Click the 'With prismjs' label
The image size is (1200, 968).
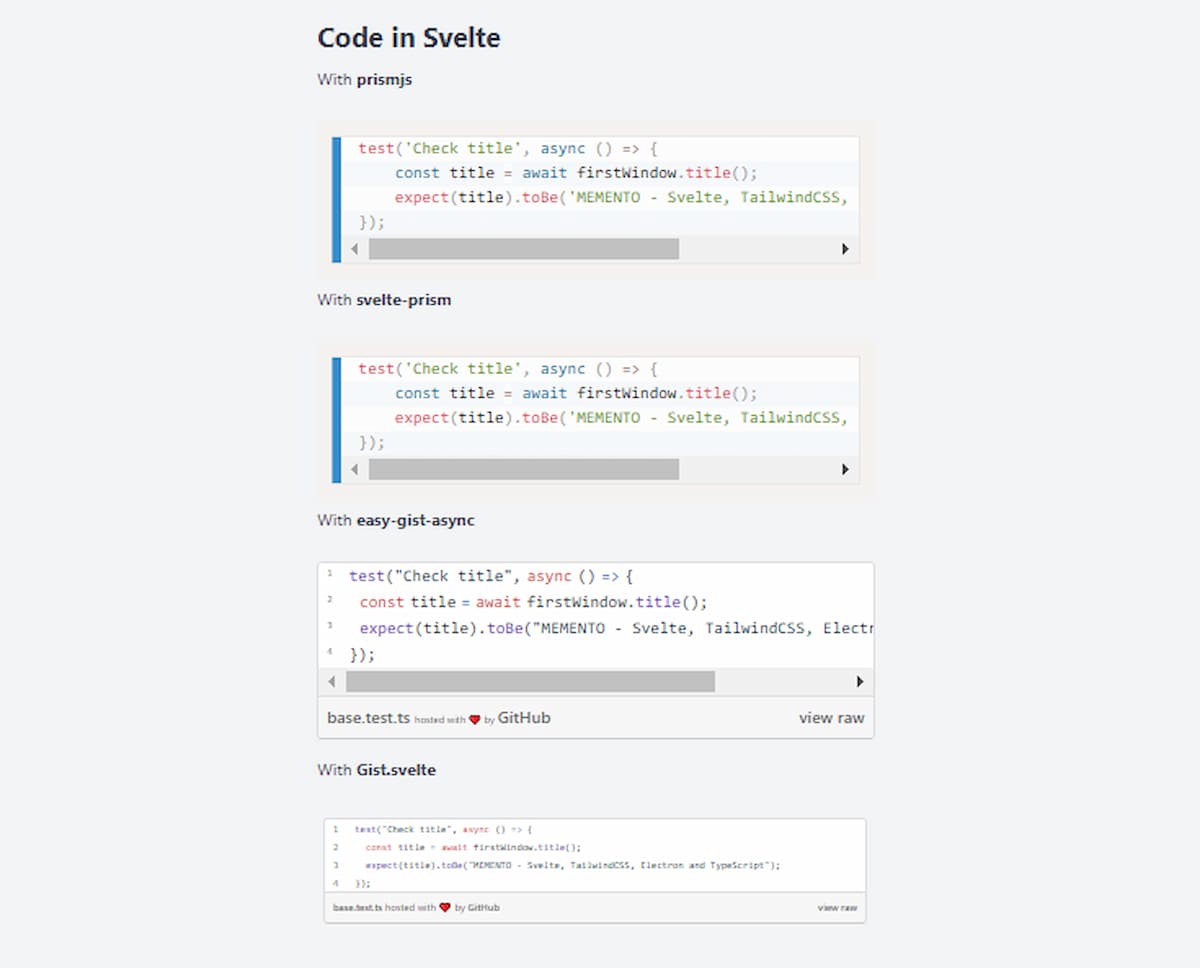364,79
